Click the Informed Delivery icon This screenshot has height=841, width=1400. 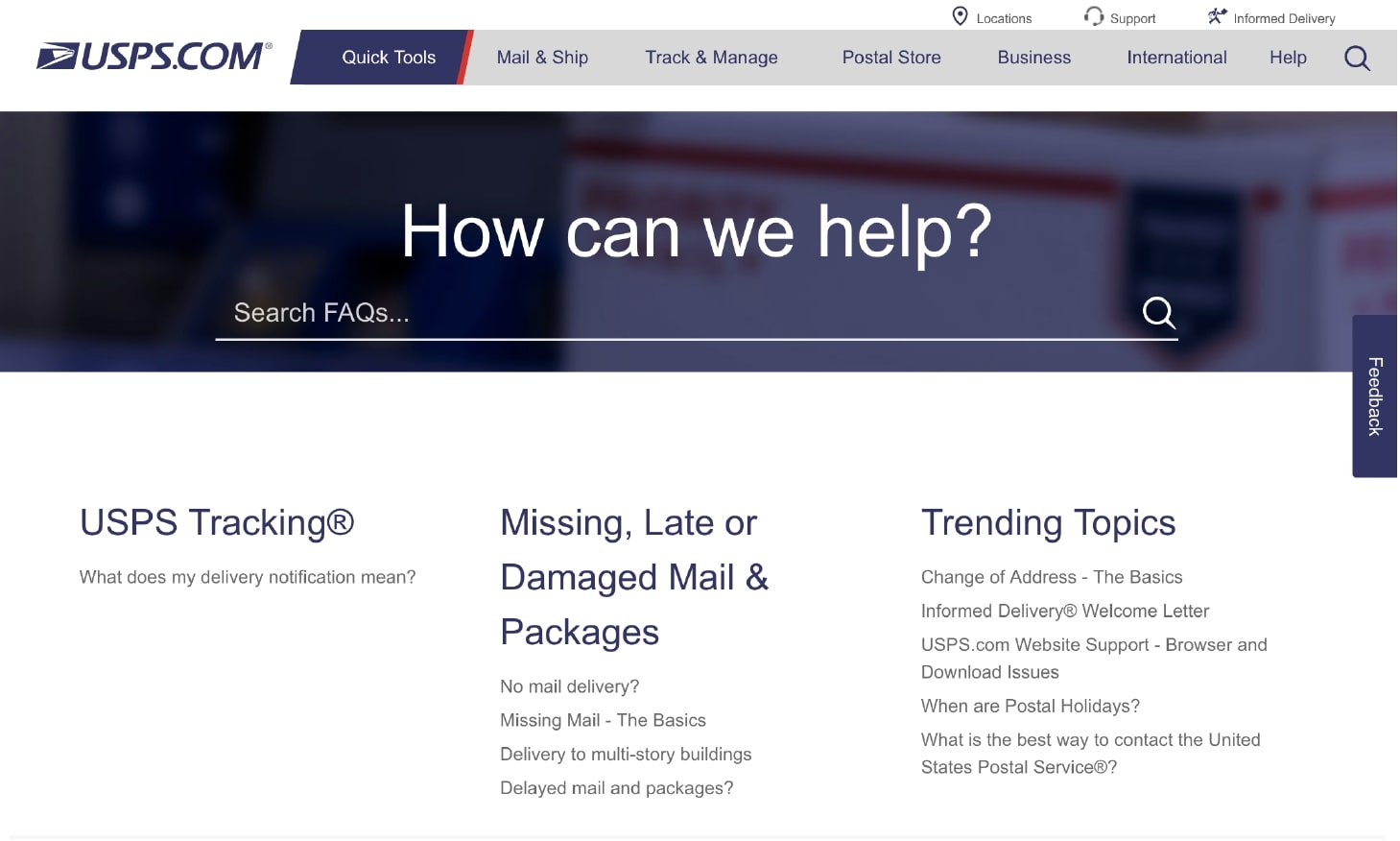[1217, 16]
